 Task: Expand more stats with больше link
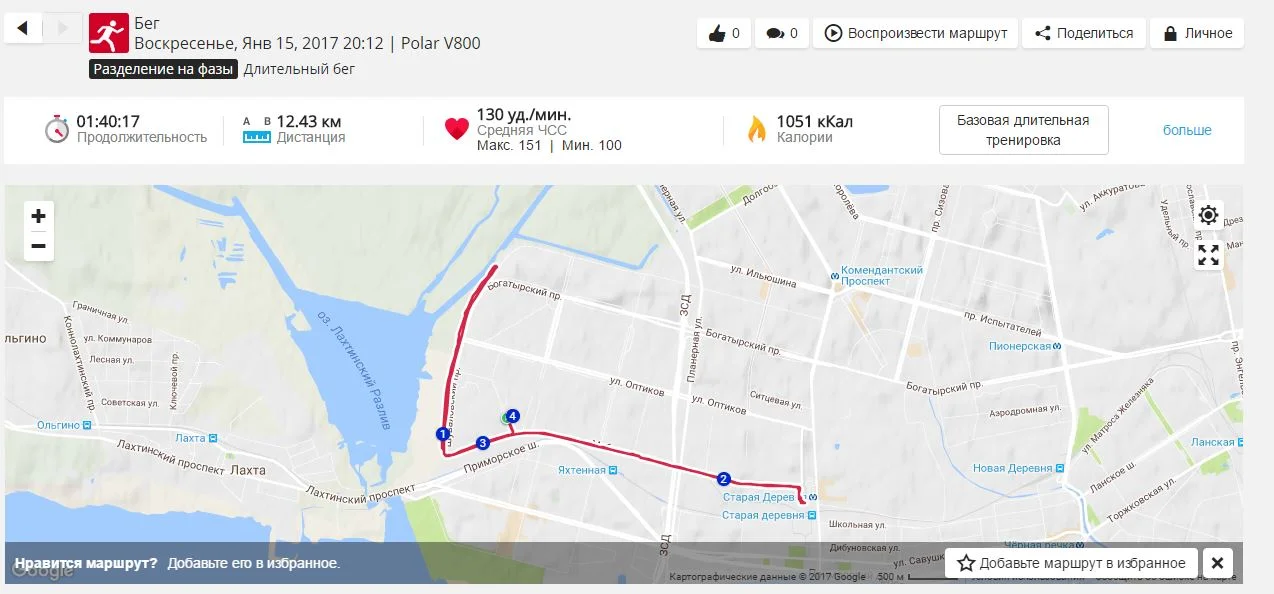pos(1187,130)
